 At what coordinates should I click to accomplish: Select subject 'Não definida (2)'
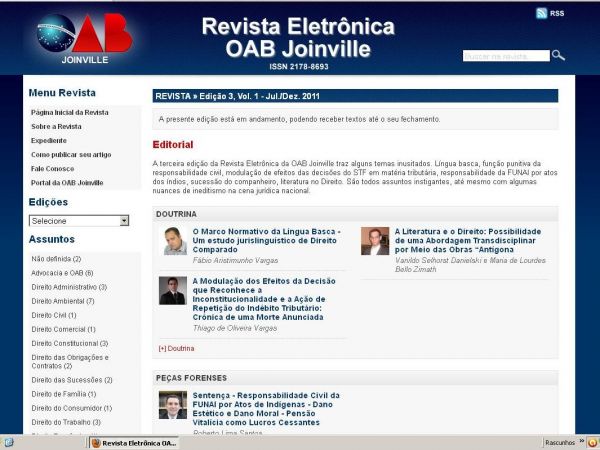pos(56,259)
